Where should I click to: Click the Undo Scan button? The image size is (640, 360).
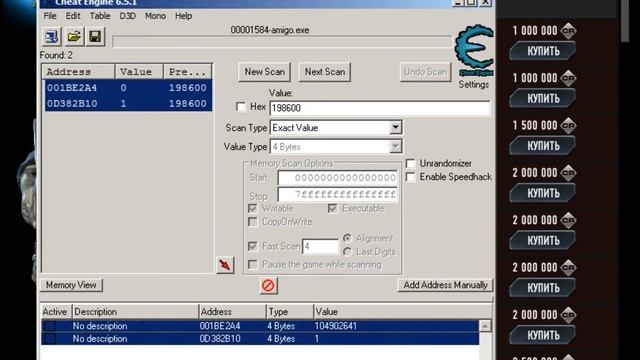click(x=425, y=72)
